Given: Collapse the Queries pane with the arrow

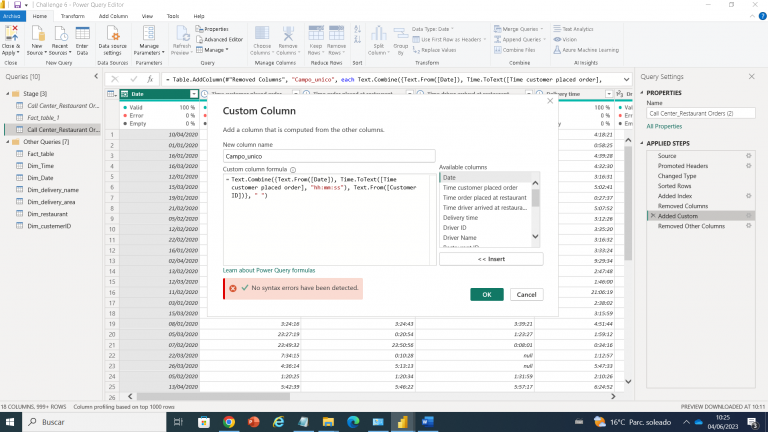Looking at the screenshot, I should click(94, 77).
